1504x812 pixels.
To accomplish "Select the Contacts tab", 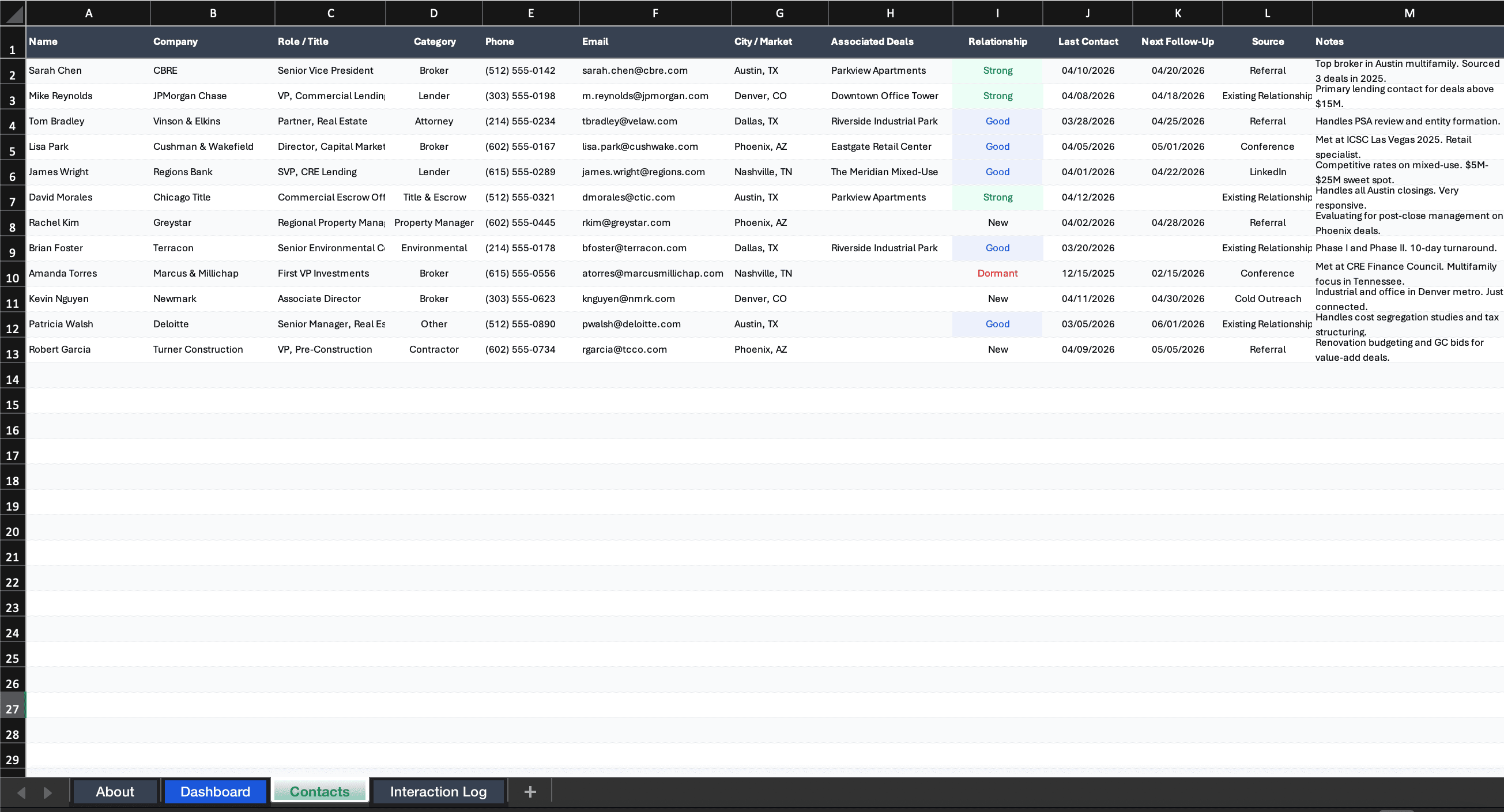I will point(319,792).
